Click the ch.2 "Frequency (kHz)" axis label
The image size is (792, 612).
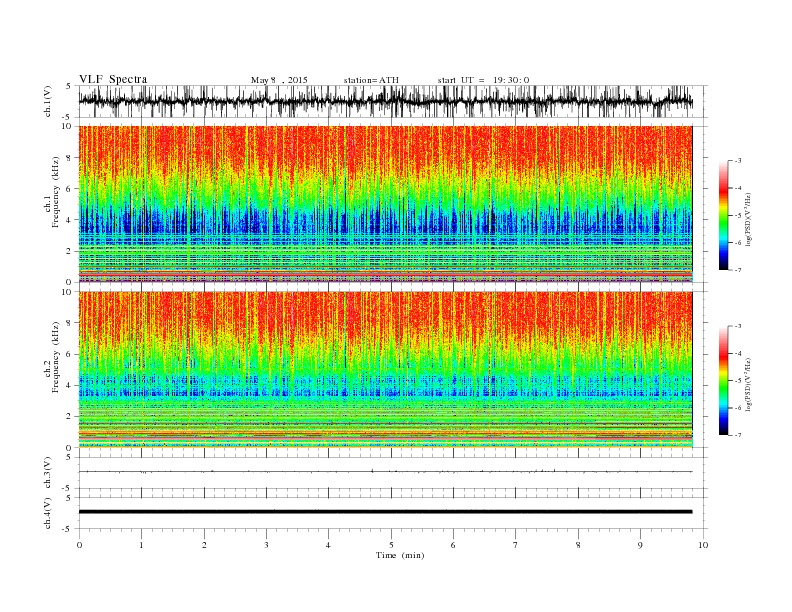[55, 357]
